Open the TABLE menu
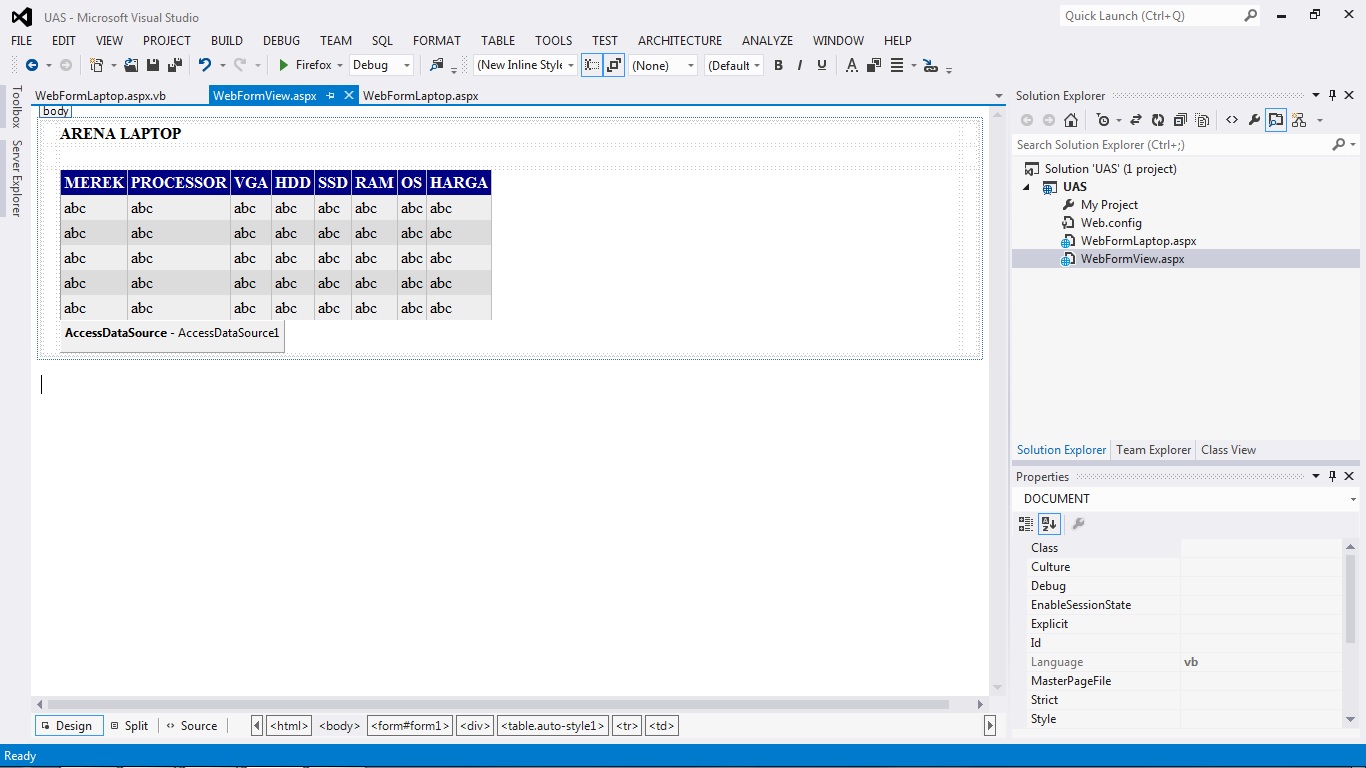 497,40
